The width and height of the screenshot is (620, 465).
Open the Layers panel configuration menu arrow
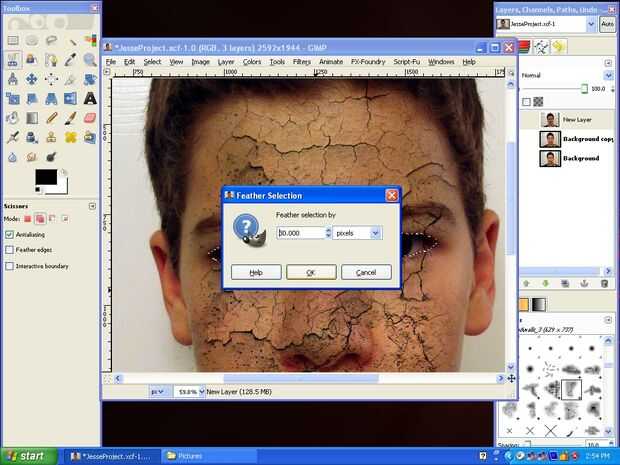[608, 62]
